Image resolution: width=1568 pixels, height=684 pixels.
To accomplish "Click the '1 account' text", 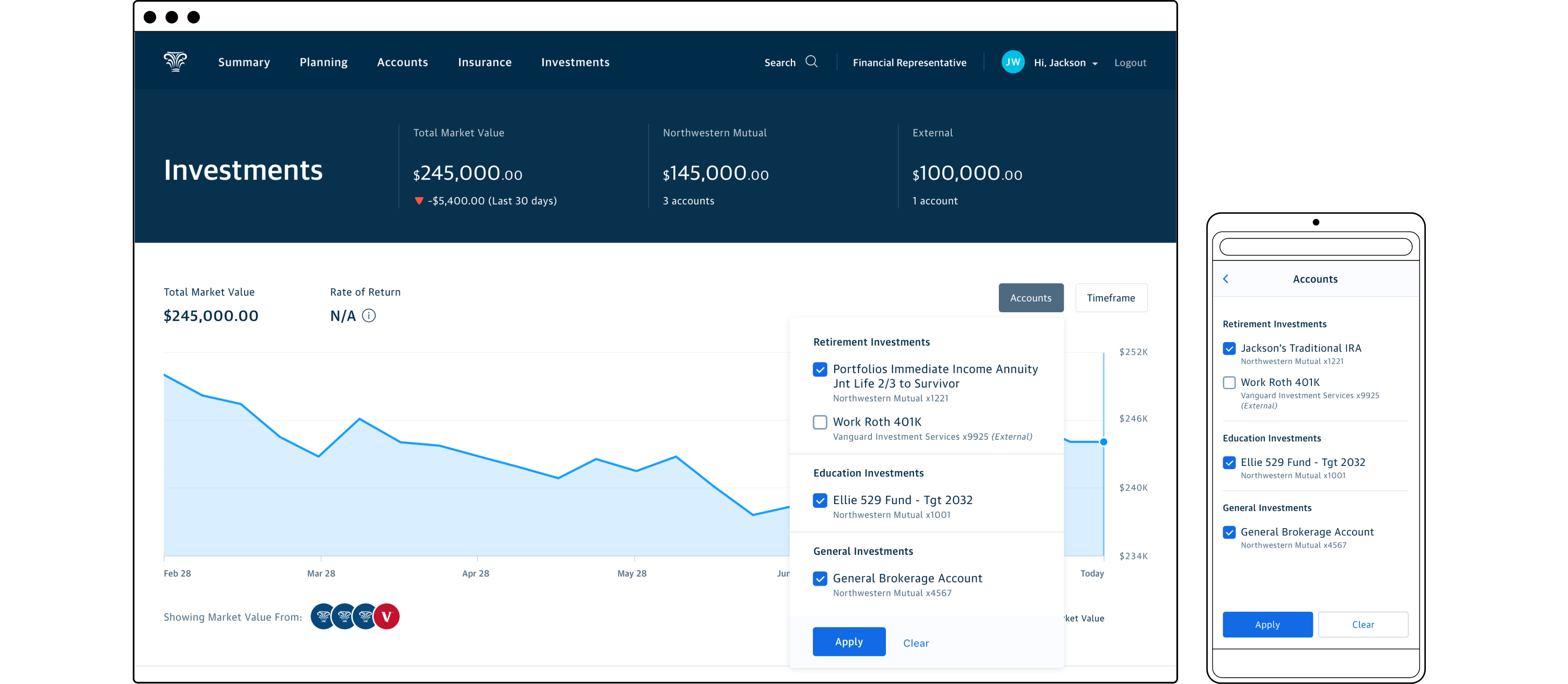I will point(935,201).
